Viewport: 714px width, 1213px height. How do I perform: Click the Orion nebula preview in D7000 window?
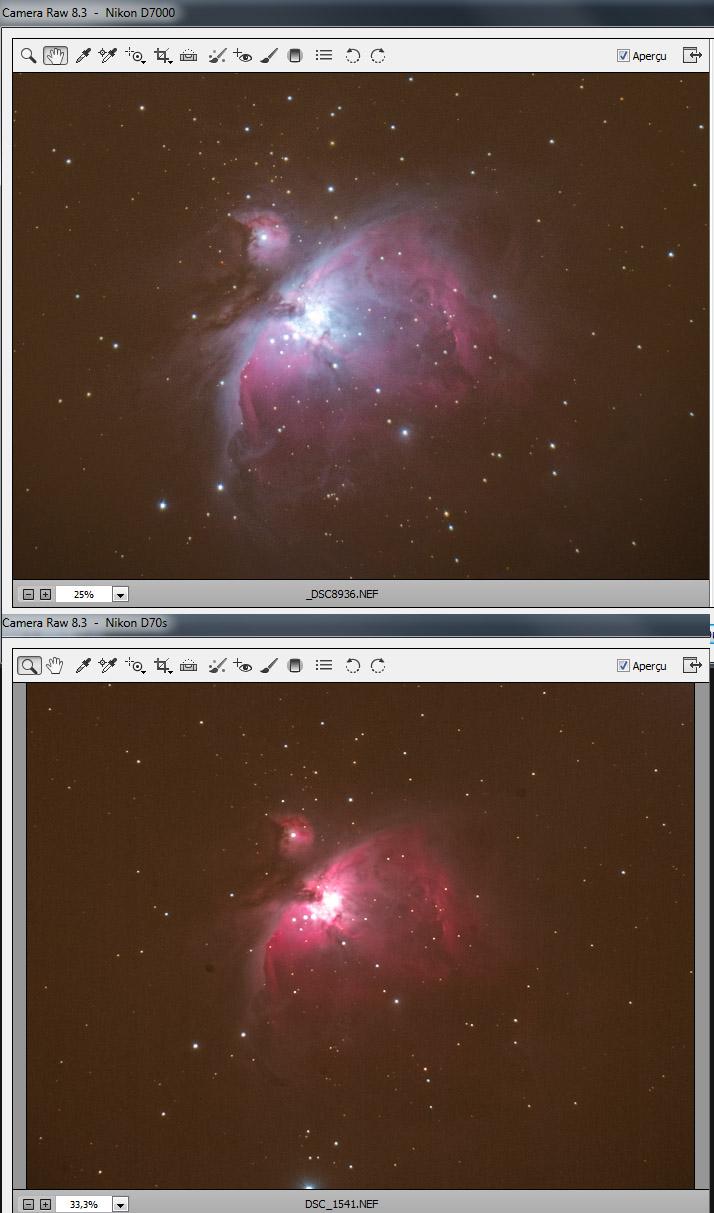point(361,325)
